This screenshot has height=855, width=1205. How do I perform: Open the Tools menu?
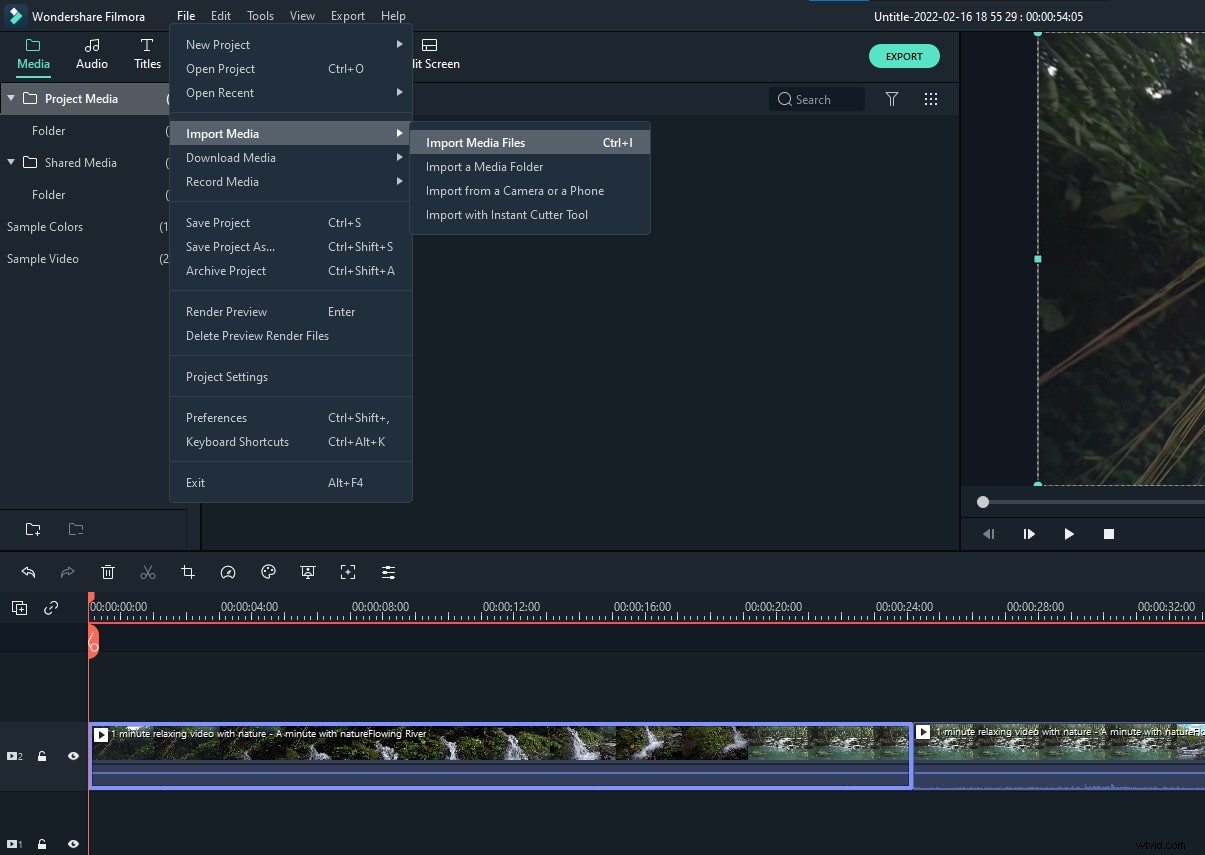[260, 15]
